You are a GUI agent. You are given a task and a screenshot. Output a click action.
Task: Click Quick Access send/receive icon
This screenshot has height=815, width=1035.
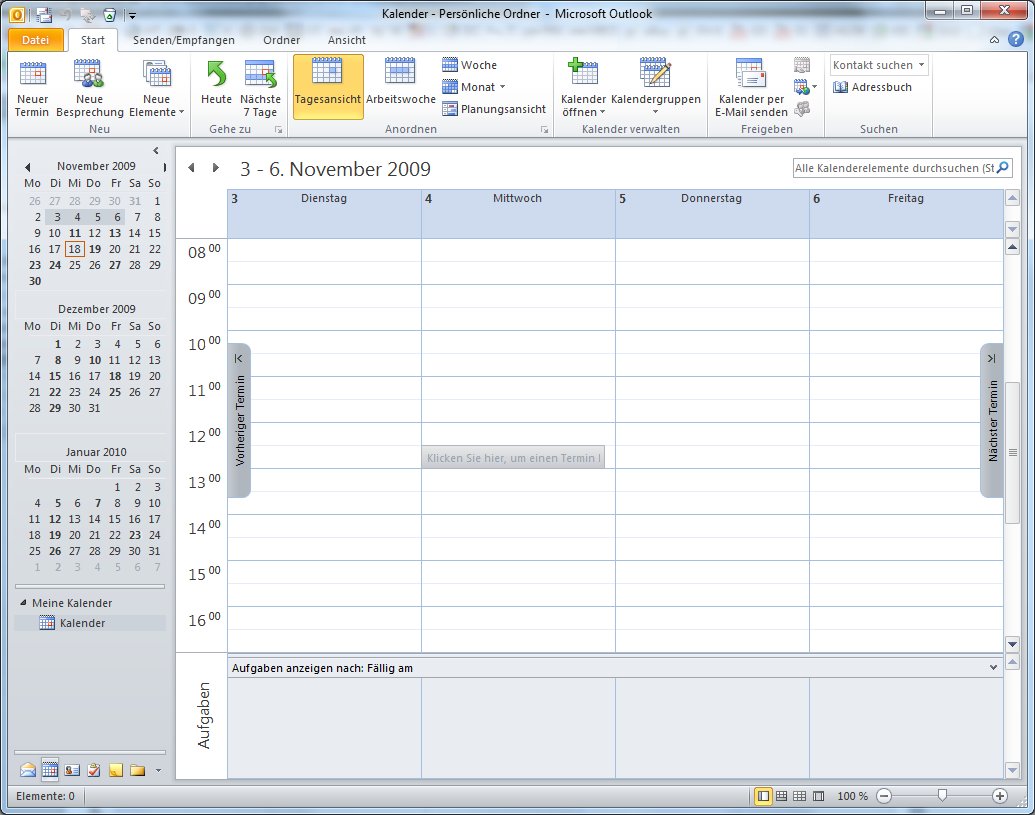44,14
